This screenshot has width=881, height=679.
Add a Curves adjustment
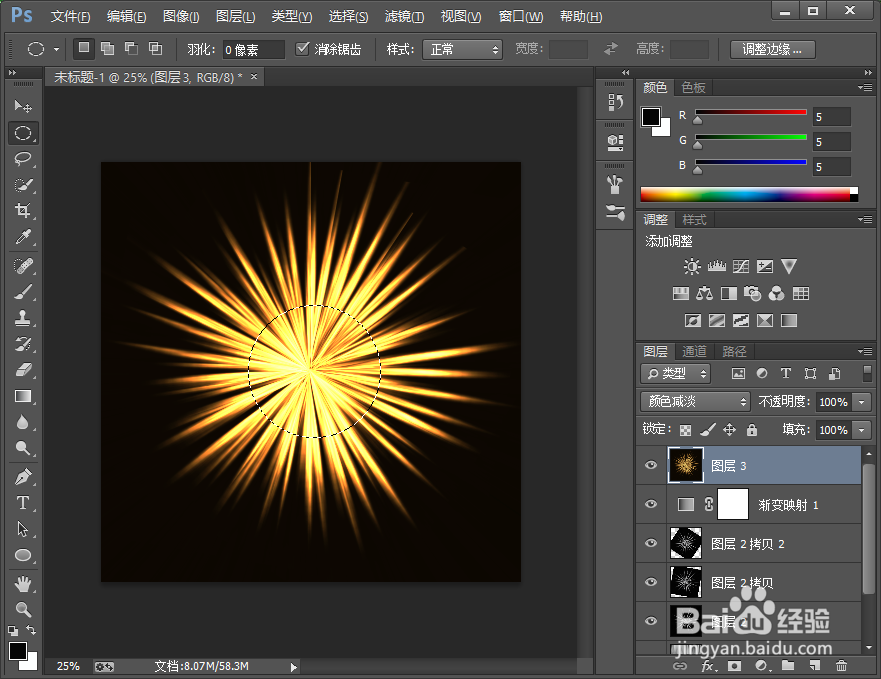[x=741, y=266]
